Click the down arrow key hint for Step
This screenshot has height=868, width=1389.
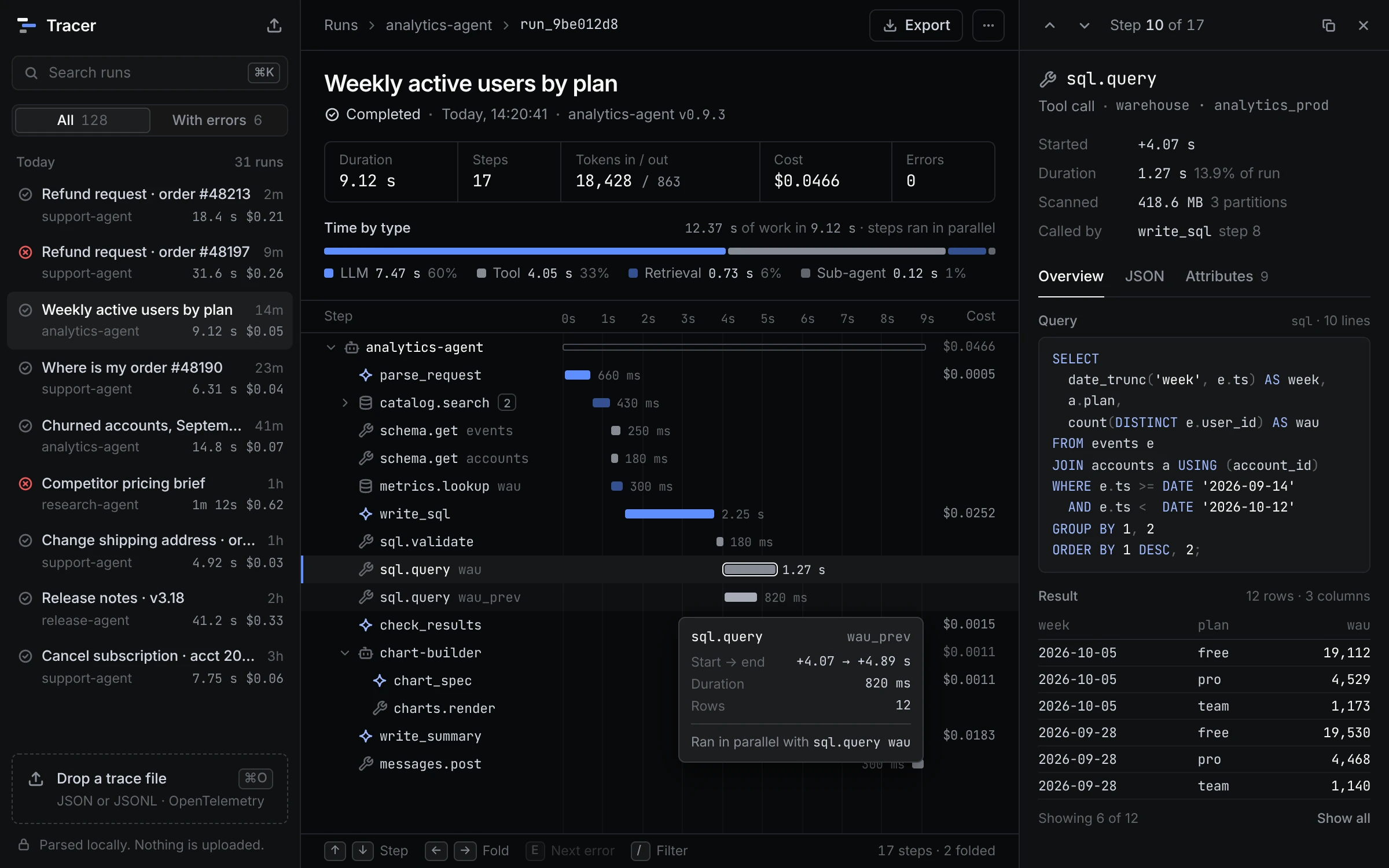point(363,851)
